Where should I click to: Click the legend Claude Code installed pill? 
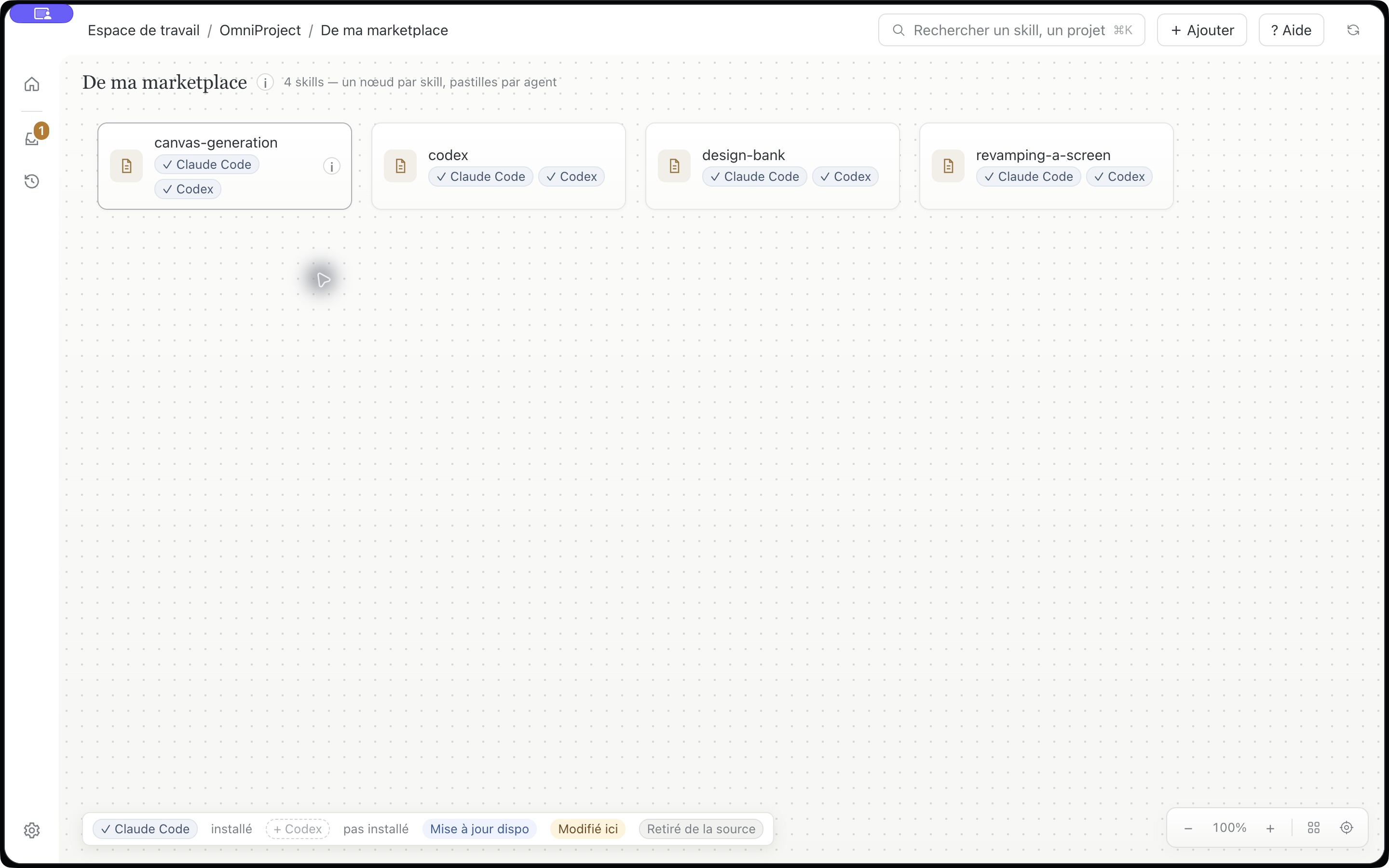pyautogui.click(x=145, y=829)
